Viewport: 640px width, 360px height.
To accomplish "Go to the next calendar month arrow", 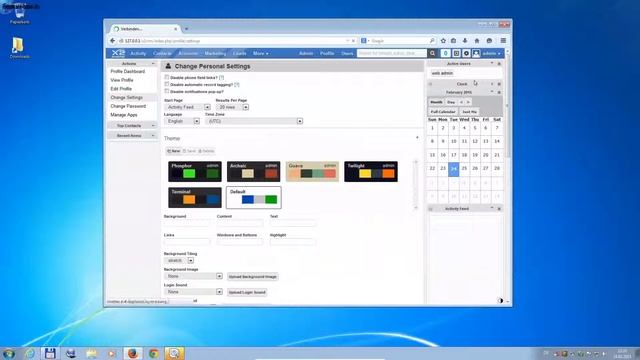I will [x=468, y=102].
